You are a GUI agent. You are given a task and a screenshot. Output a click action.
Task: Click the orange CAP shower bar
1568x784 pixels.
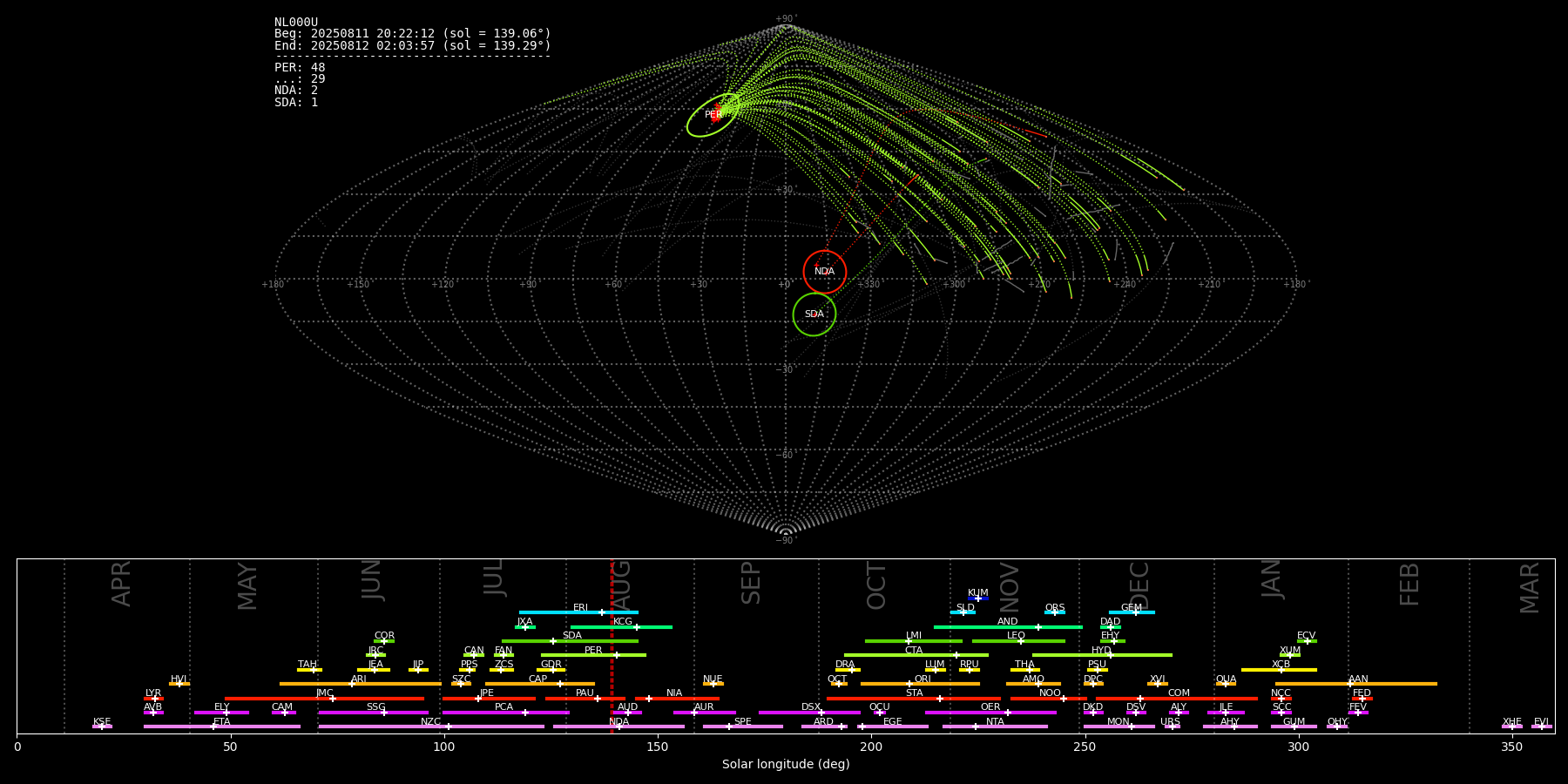pos(540,684)
